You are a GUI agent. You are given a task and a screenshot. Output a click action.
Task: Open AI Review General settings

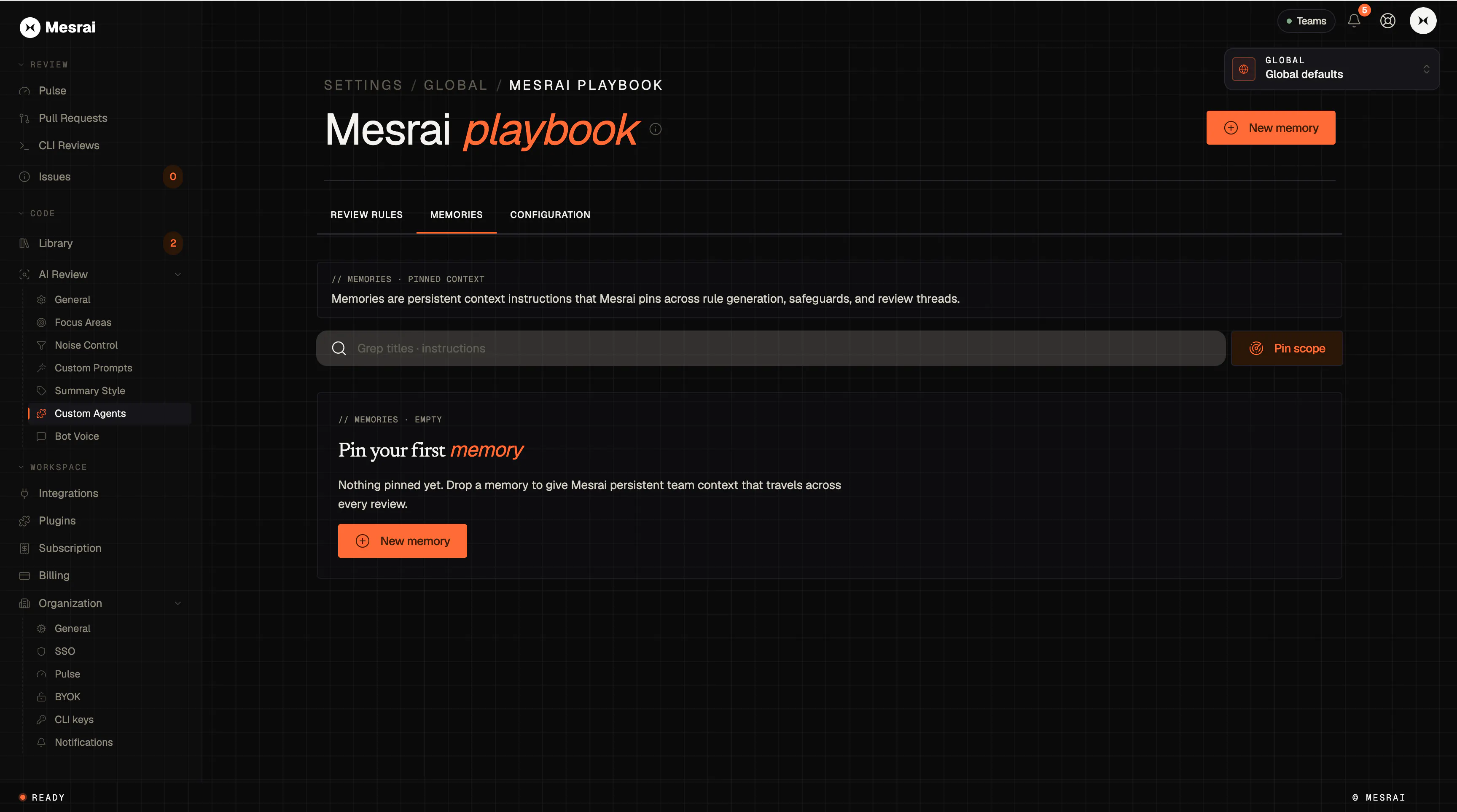pos(73,300)
